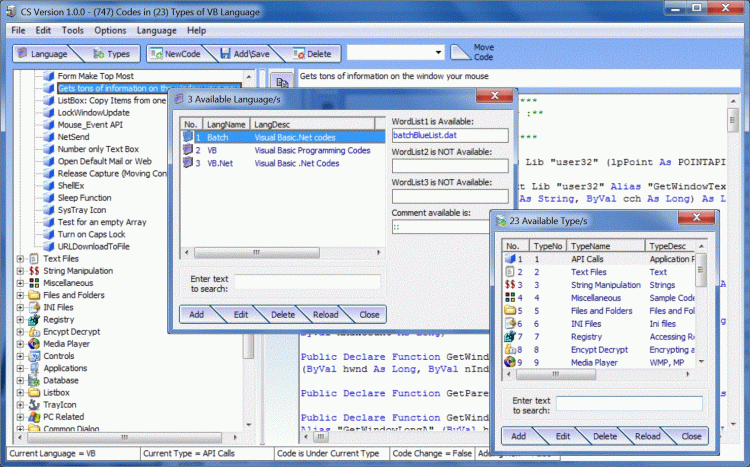Screen dimensions: 750x467
Task: Open the Help menu
Action: pyautogui.click(x=196, y=30)
